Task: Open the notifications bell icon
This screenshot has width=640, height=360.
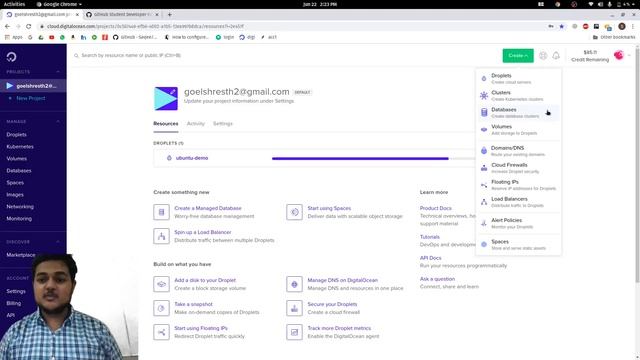Action: [556, 56]
